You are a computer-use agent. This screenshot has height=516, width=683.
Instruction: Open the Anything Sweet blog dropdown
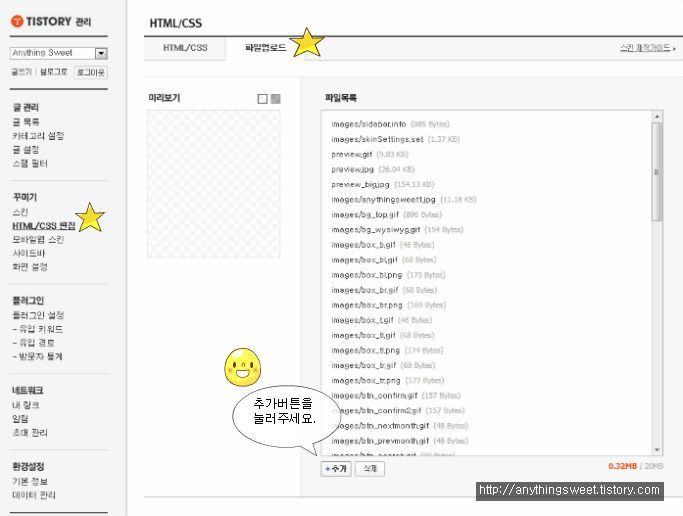pos(101,53)
